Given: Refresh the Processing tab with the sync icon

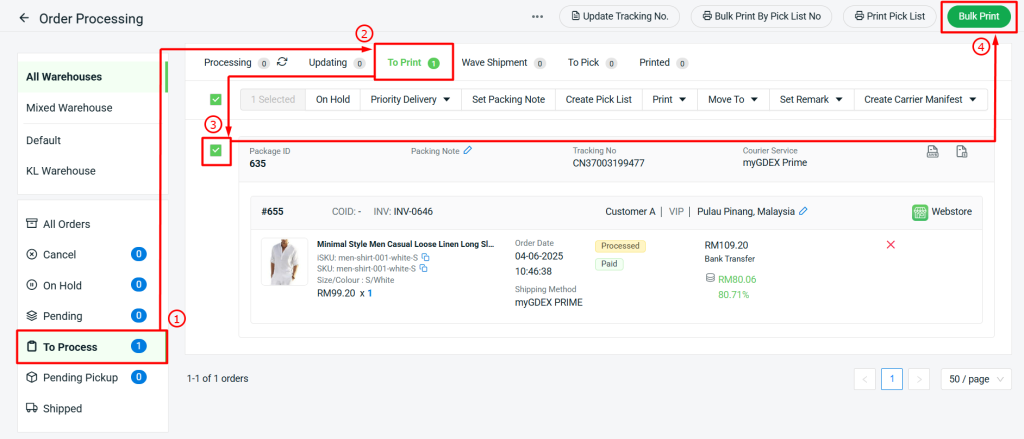Looking at the screenshot, I should (x=282, y=62).
